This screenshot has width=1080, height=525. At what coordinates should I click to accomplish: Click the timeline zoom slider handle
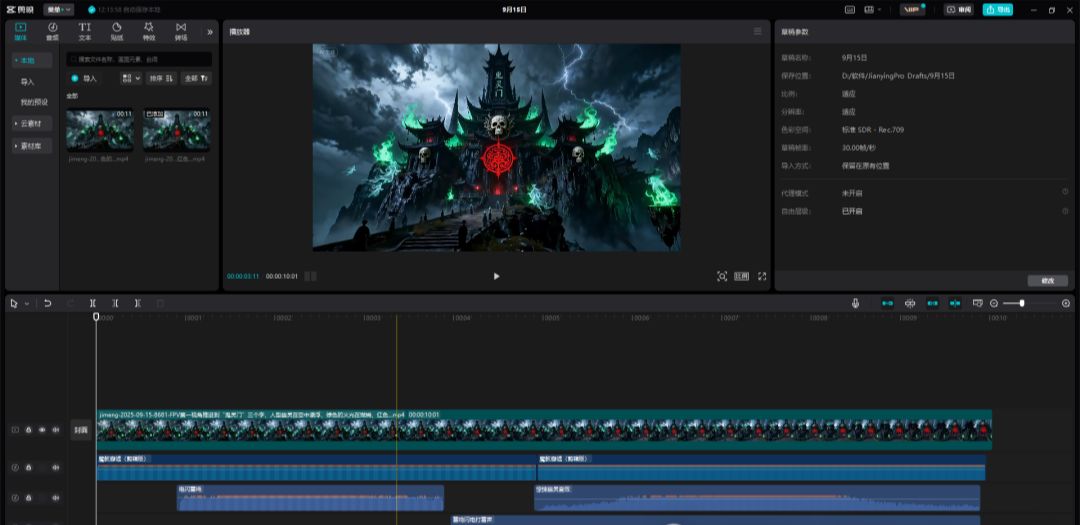click(x=1021, y=303)
